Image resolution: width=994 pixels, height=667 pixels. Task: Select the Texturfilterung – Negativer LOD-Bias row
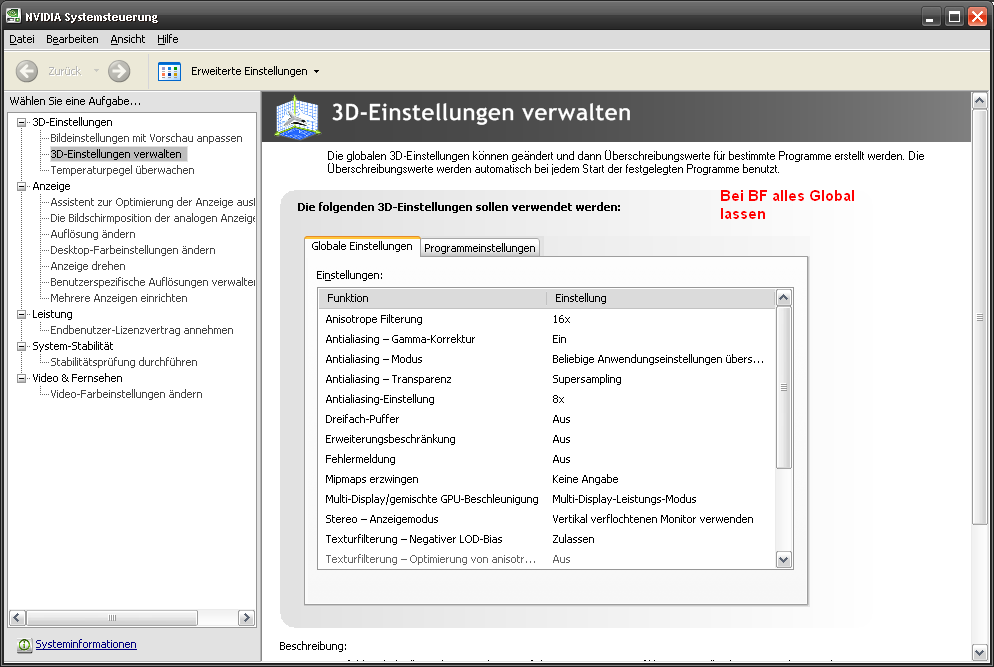[547, 539]
